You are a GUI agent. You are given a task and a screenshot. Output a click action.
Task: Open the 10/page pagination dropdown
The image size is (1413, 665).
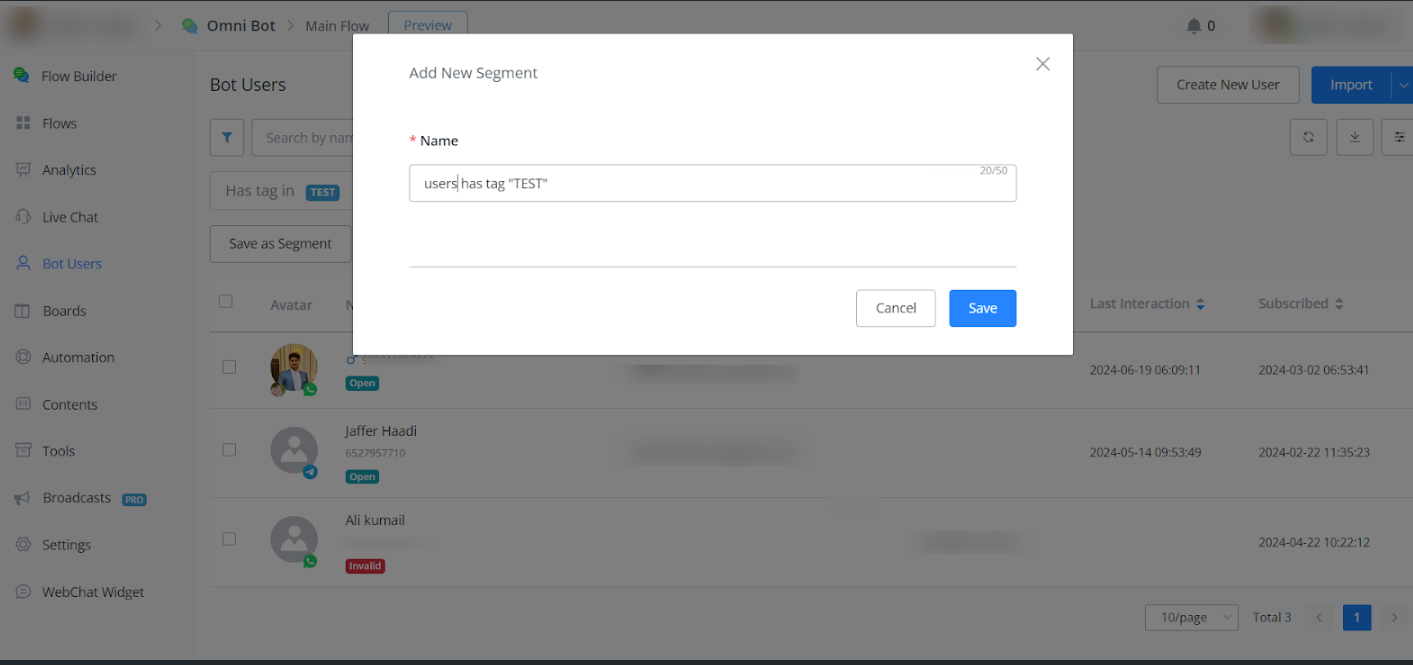(1191, 618)
